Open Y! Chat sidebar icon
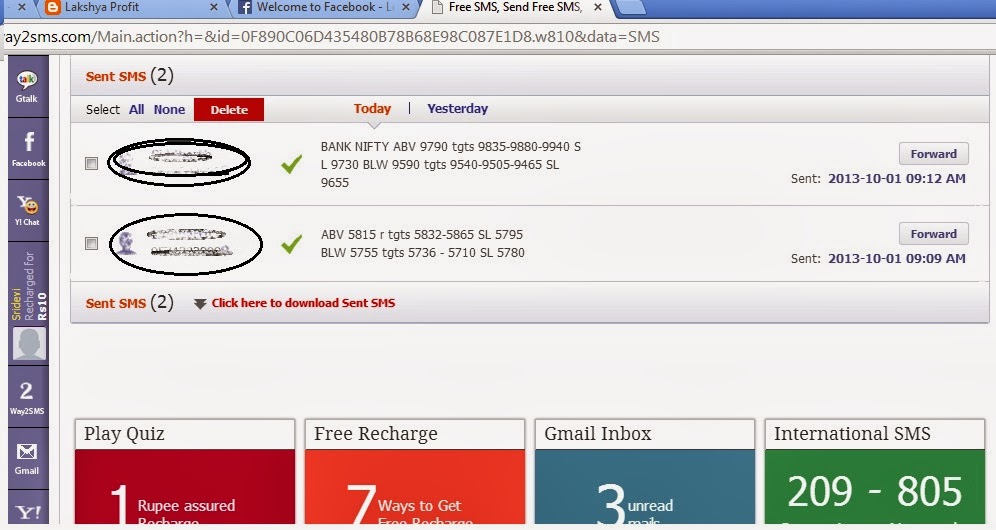The width and height of the screenshot is (996, 530). 27,210
